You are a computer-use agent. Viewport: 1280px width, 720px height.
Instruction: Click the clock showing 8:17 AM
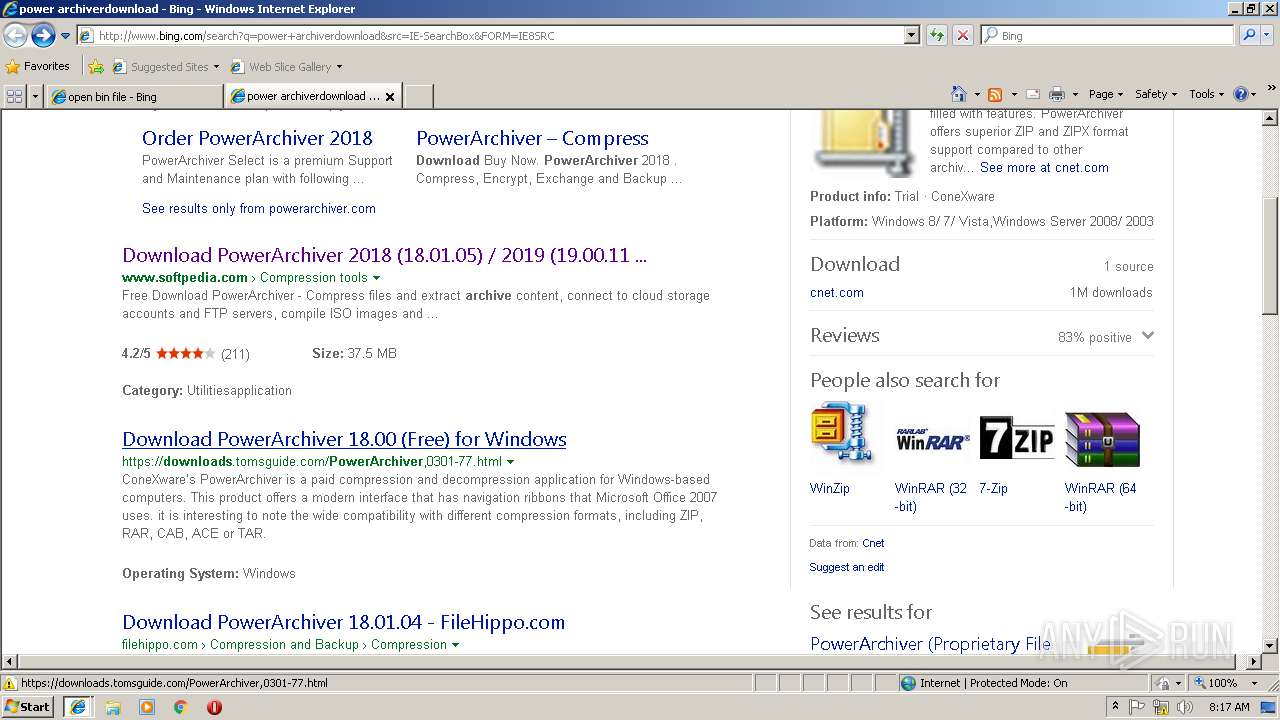pyautogui.click(x=1229, y=707)
